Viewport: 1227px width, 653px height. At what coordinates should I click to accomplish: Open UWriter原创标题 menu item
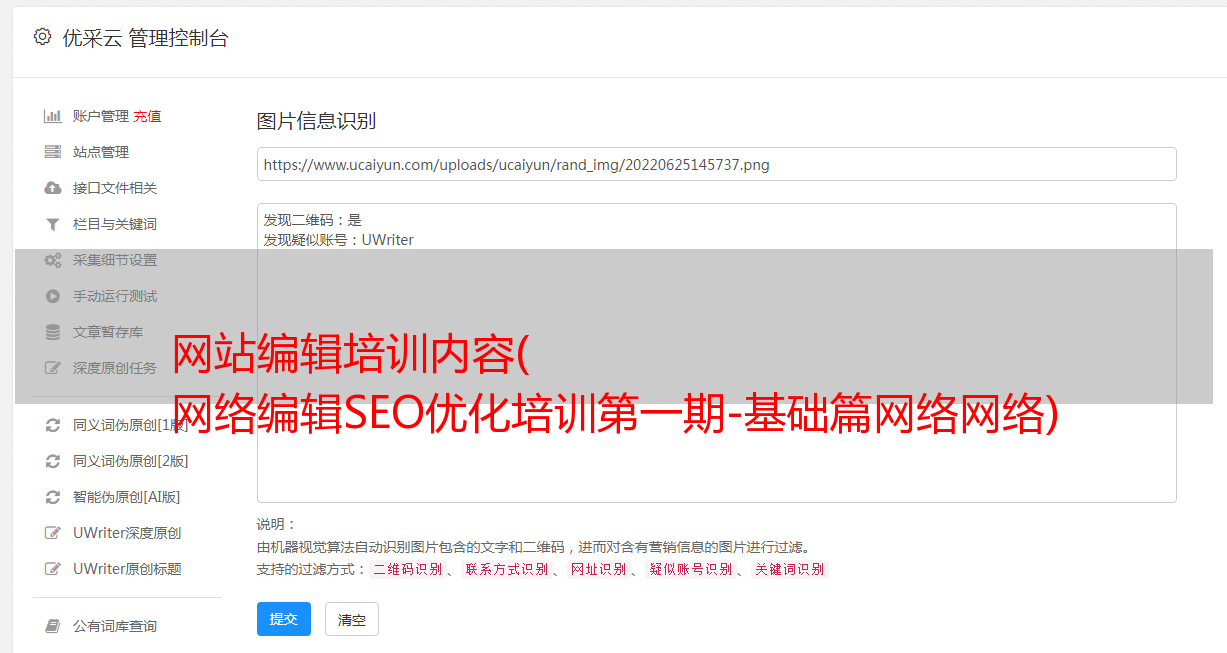click(x=127, y=569)
